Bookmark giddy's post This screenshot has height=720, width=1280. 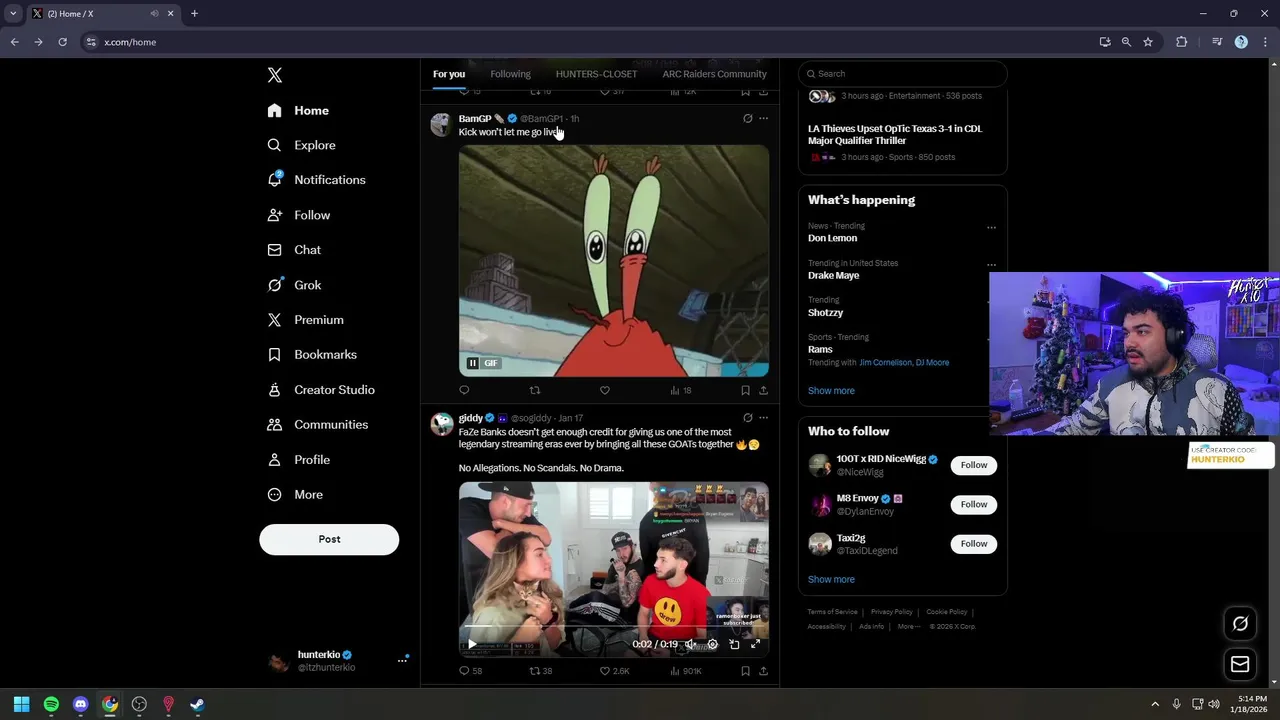click(x=745, y=671)
